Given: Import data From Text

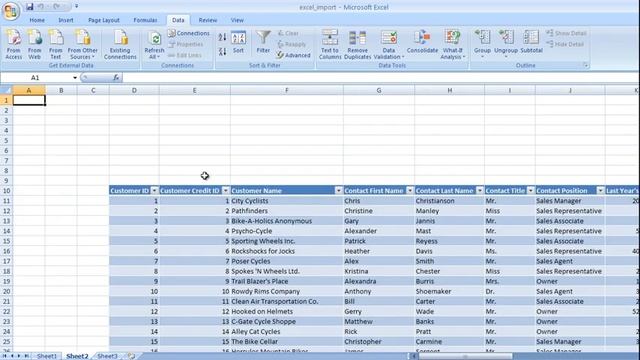Looking at the screenshot, I should point(56,44).
